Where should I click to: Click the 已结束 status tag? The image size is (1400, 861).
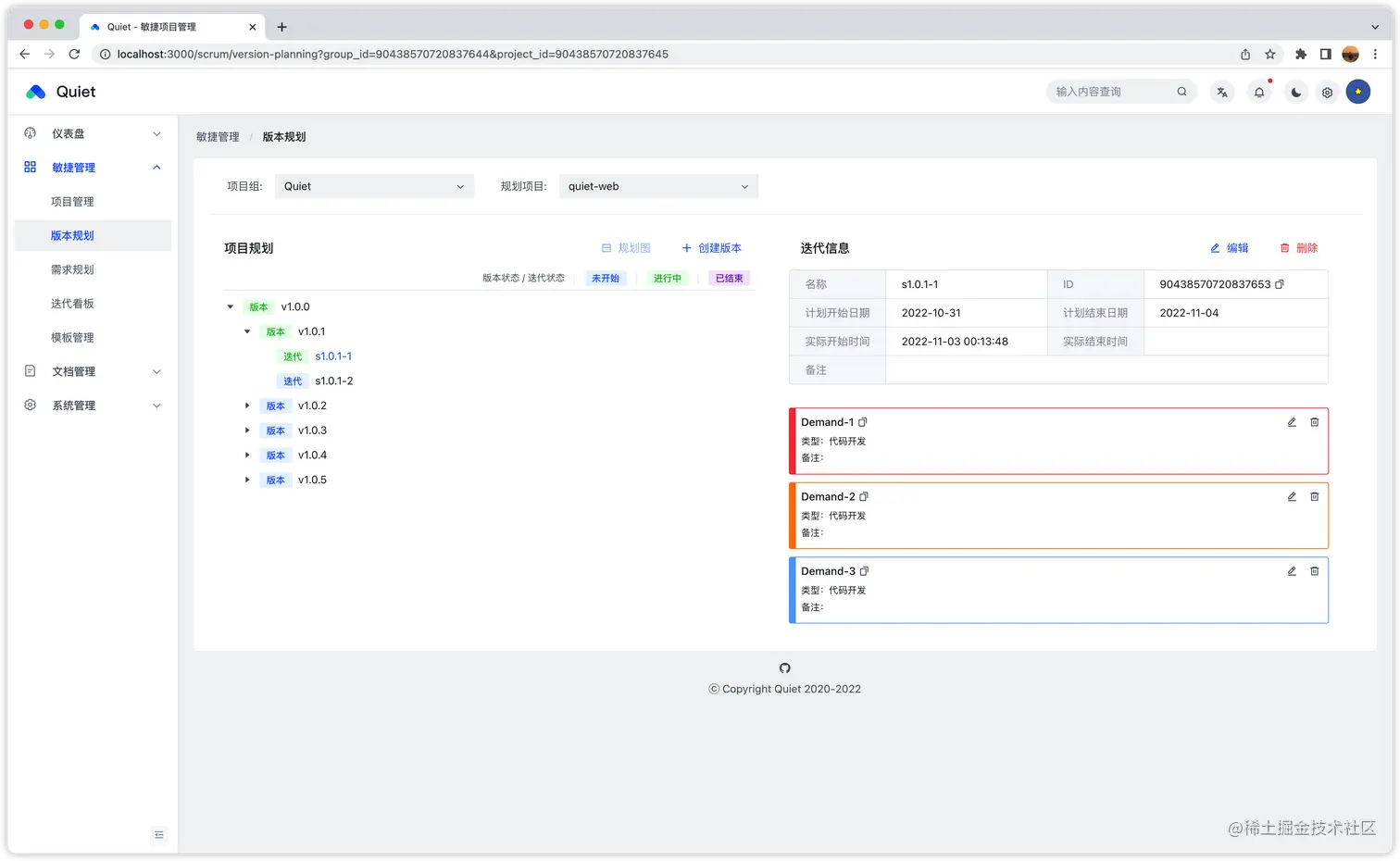(730, 278)
